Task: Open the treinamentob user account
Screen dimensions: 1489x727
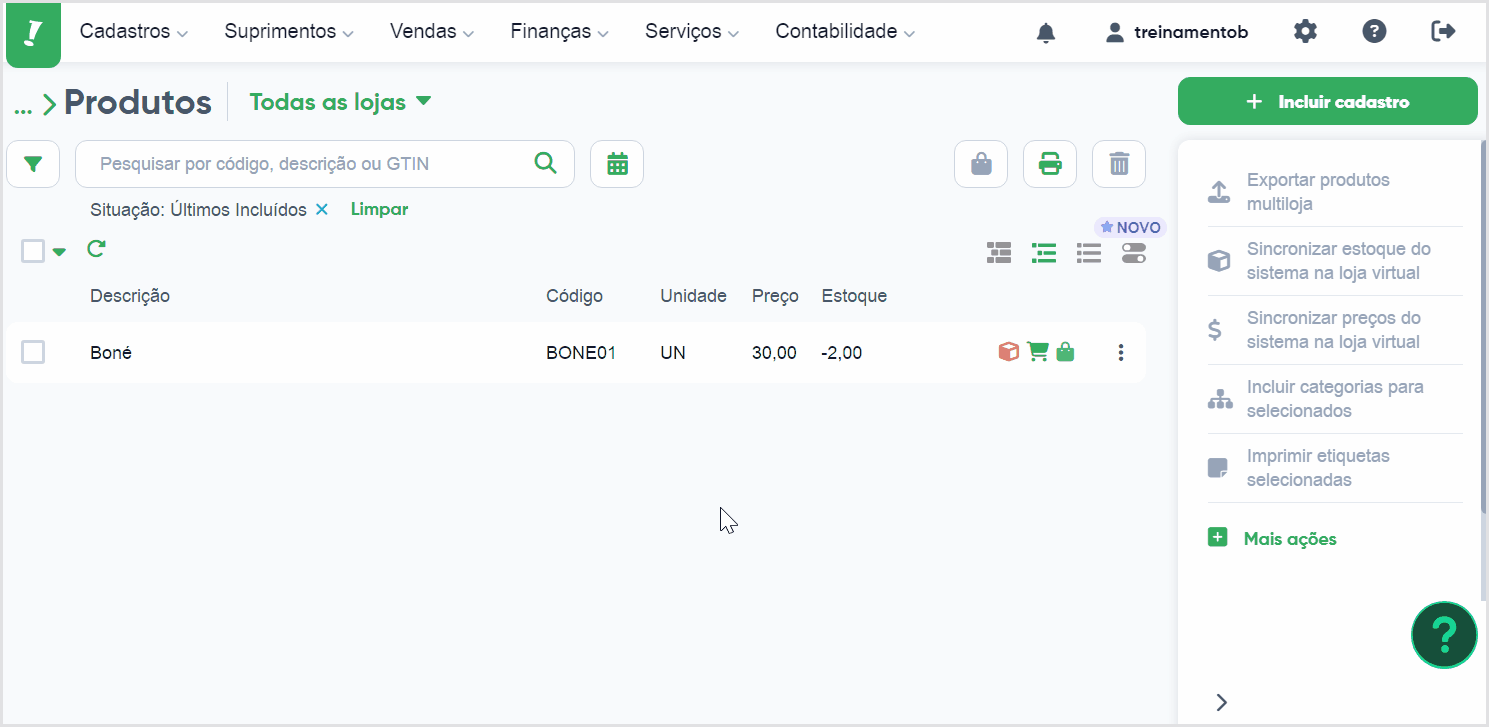Action: [1177, 32]
